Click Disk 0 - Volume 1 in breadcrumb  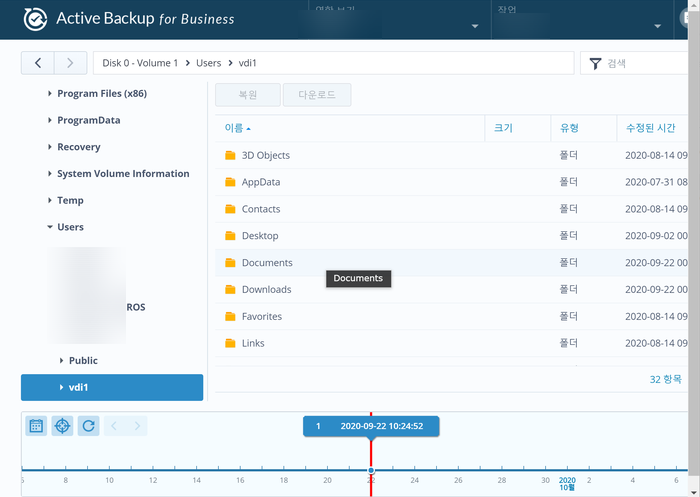tap(140, 63)
